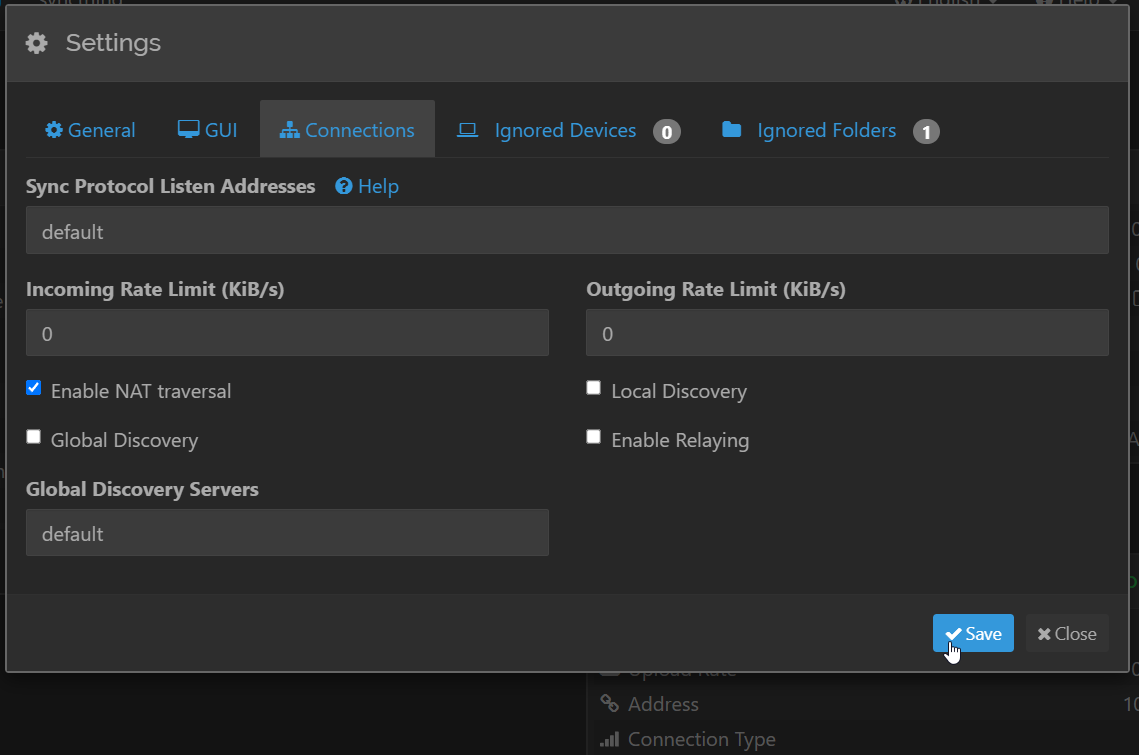Enable the Global Discovery checkbox
Viewport: 1139px width, 755px height.
coord(34,437)
